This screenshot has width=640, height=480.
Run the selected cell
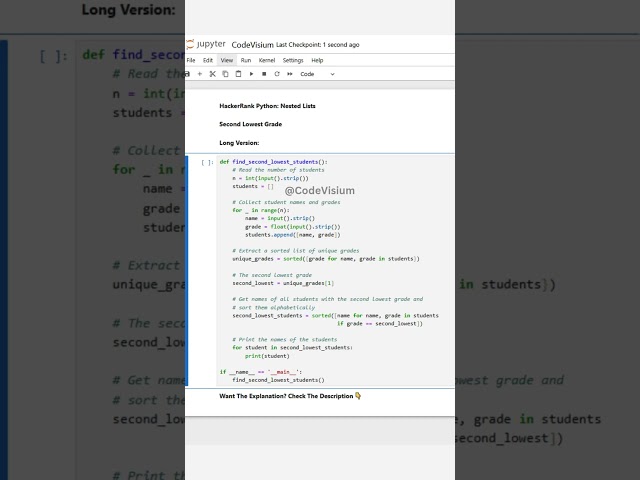(x=251, y=74)
